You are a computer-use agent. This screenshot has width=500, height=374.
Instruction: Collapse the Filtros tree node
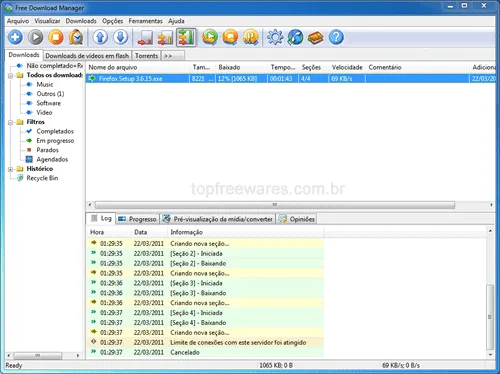(x=11, y=122)
